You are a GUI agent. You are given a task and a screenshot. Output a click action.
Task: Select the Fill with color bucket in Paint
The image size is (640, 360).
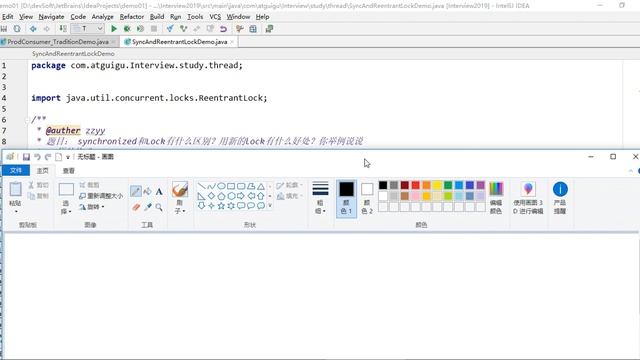click(148, 191)
